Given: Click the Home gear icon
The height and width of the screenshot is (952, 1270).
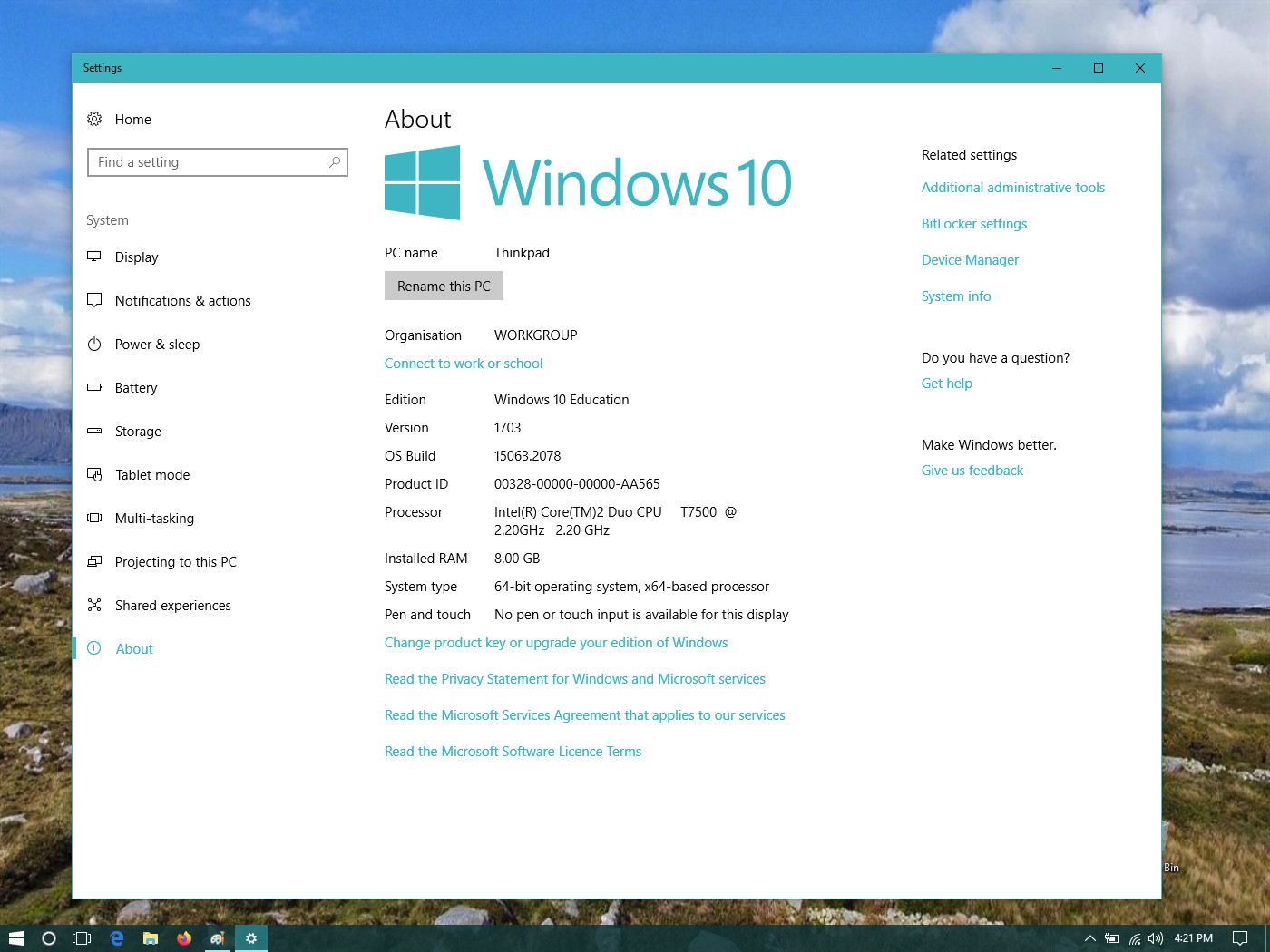Looking at the screenshot, I should 94,119.
